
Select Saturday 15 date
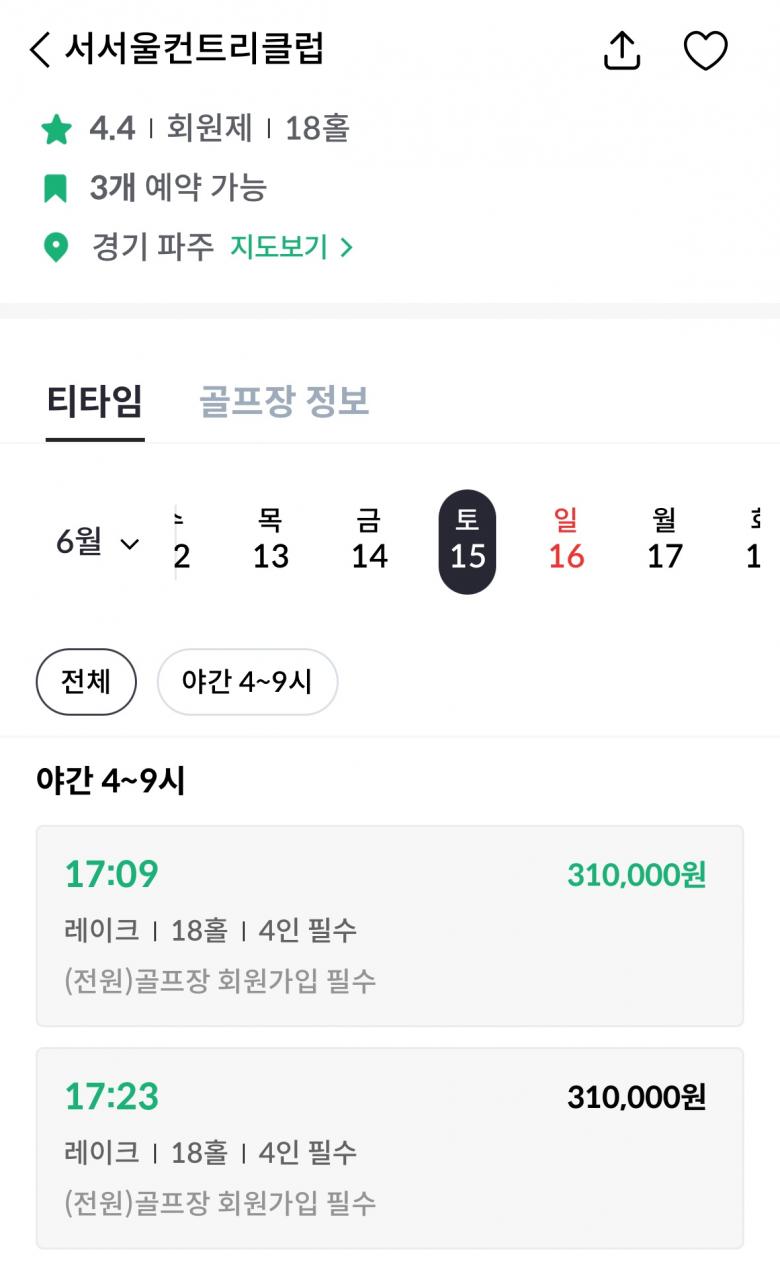pyautogui.click(x=467, y=541)
